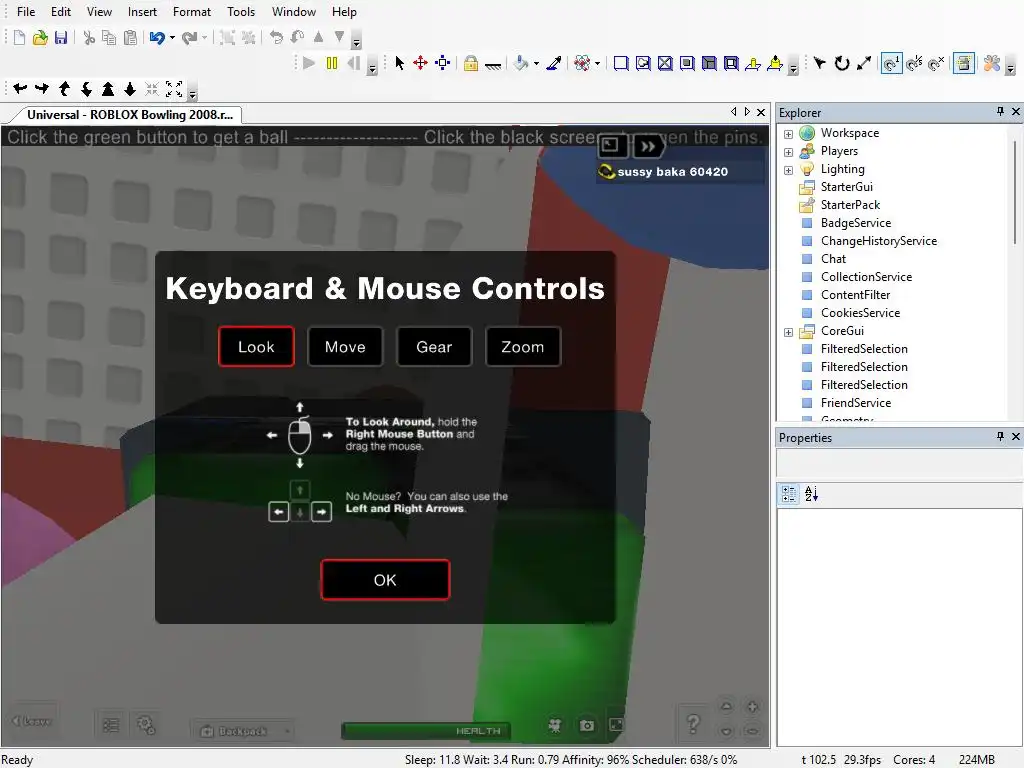This screenshot has height=768, width=1024.
Task: Open the Undo history dropdown arrow
Action: tap(172, 38)
